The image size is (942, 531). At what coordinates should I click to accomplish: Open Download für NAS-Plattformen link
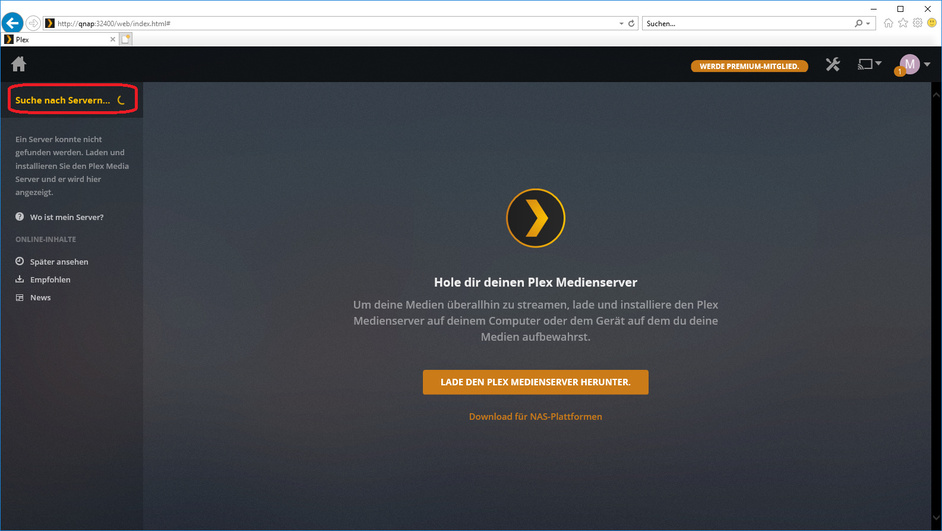coord(535,416)
